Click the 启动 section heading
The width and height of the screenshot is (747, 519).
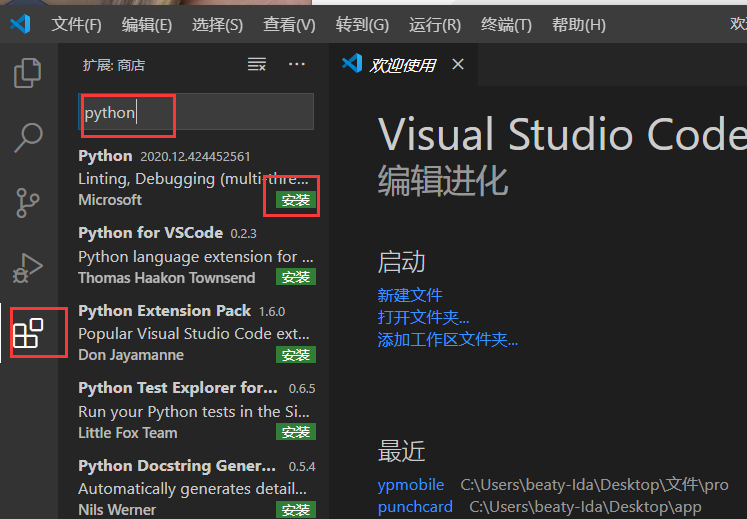tap(401, 262)
